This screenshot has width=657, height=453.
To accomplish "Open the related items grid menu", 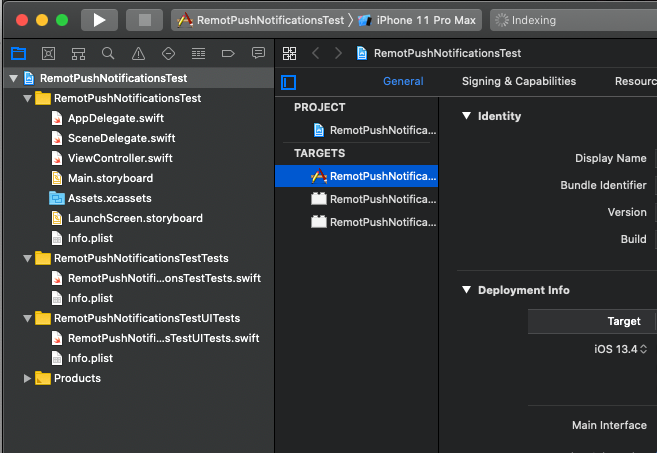I will point(290,53).
